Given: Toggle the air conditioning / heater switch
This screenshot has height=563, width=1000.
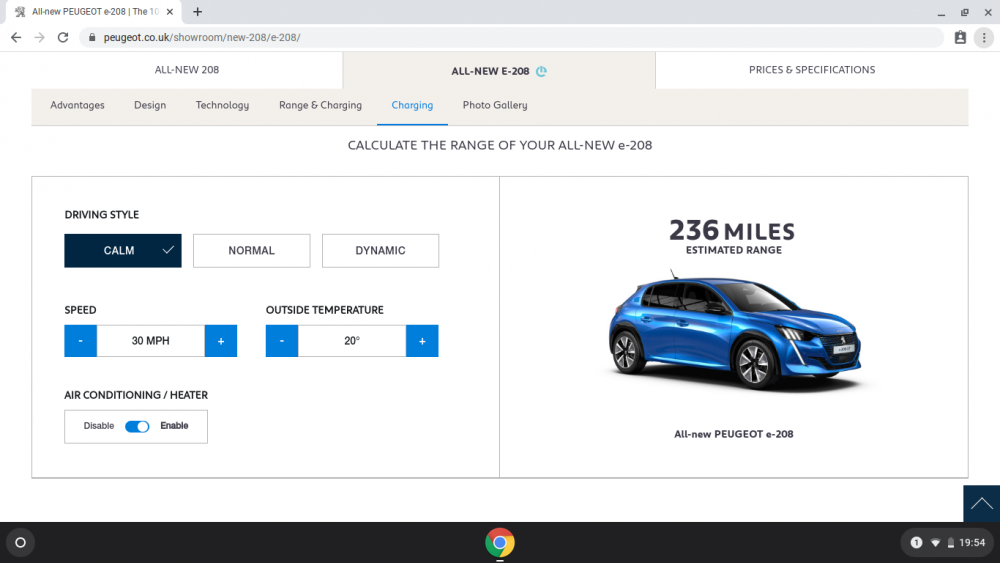Looking at the screenshot, I should click(137, 426).
